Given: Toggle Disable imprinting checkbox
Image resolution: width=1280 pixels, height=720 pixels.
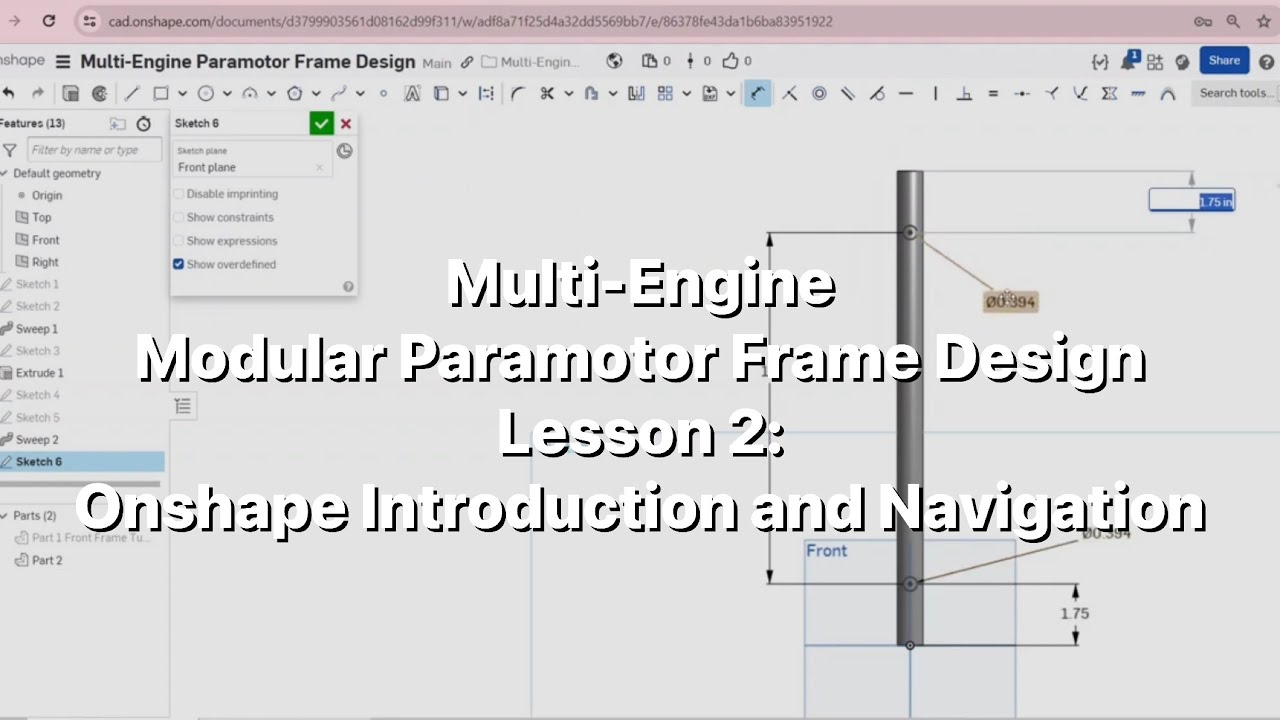Looking at the screenshot, I should click(178, 194).
